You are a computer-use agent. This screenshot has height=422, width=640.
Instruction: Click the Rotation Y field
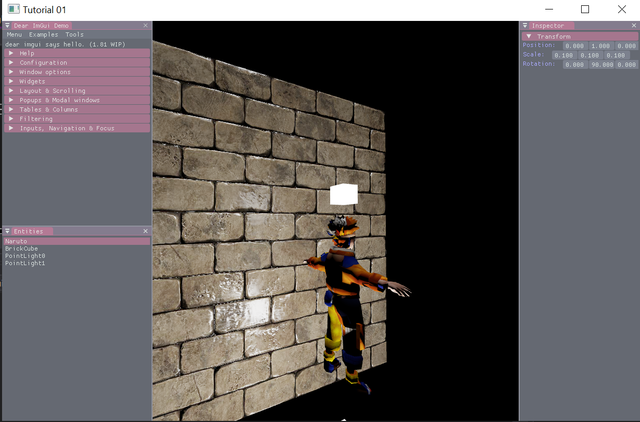coord(601,64)
